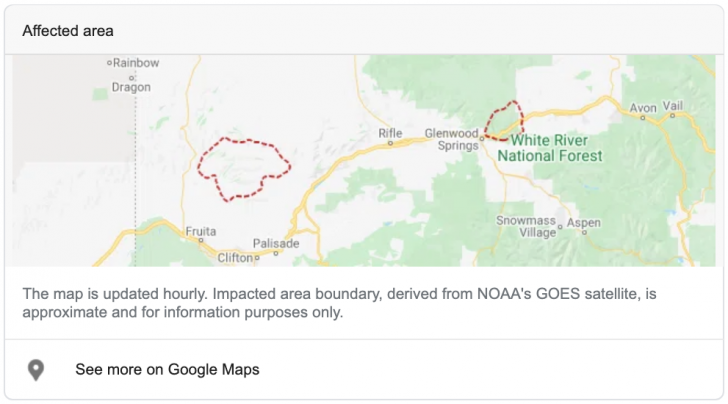728x404 pixels.
Task: Click the Glenwood Springs label on map
Action: click(x=452, y=138)
